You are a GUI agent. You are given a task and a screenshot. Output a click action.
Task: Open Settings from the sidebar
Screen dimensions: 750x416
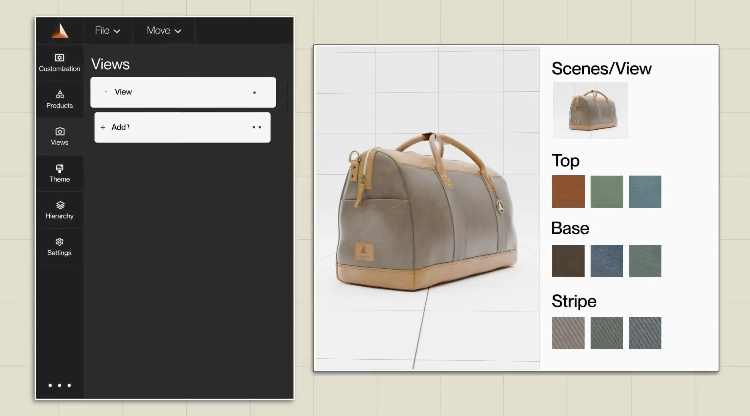pos(59,246)
